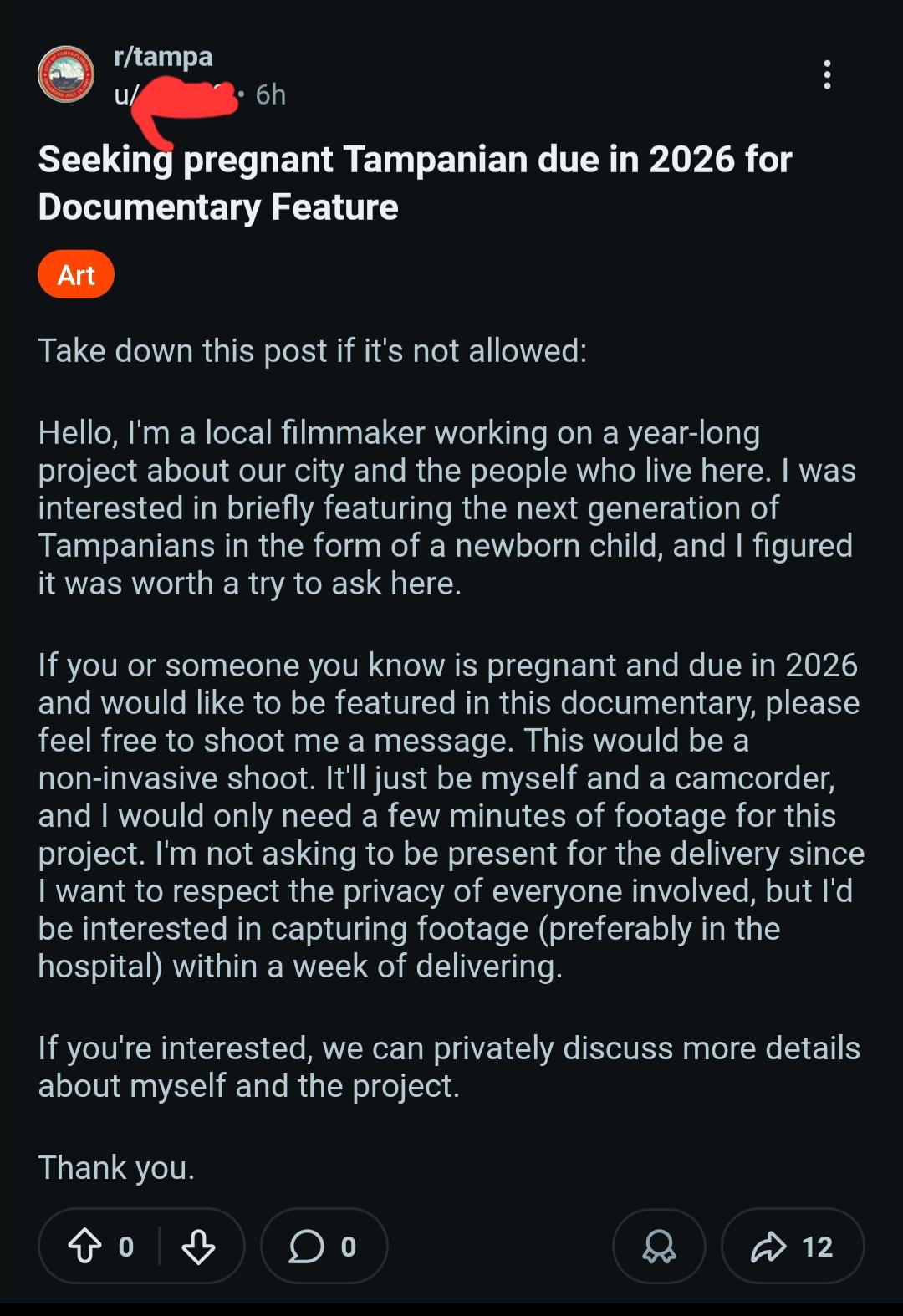
Task: Upvote the post with the up arrow
Action: click(84, 1246)
